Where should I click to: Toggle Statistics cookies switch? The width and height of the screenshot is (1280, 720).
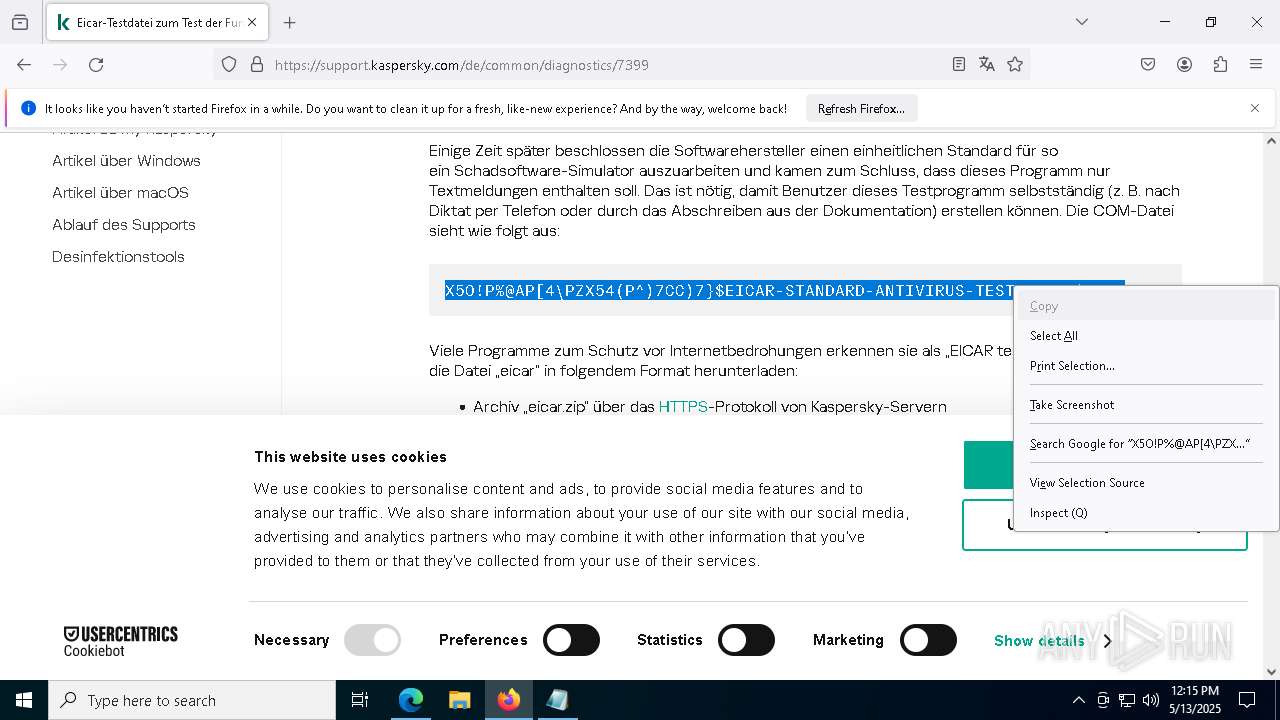coord(747,640)
